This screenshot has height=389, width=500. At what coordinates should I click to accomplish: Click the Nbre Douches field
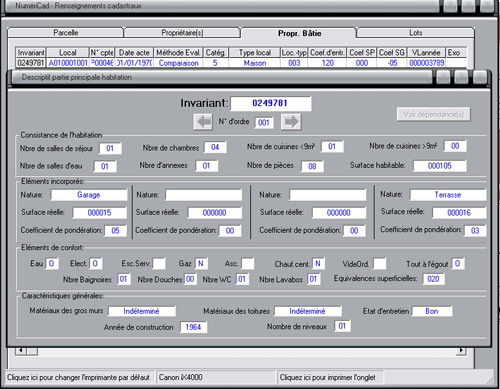pos(190,279)
